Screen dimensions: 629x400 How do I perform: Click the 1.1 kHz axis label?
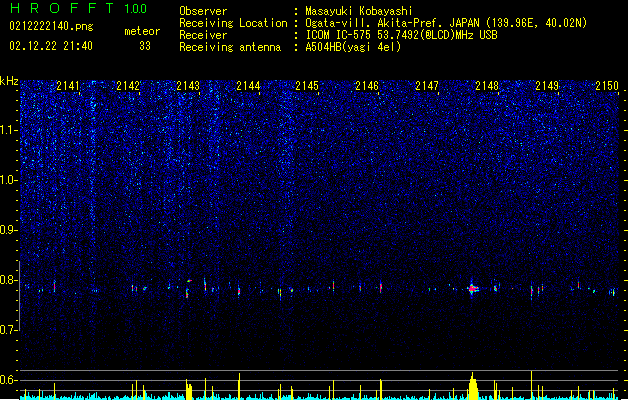(8, 130)
